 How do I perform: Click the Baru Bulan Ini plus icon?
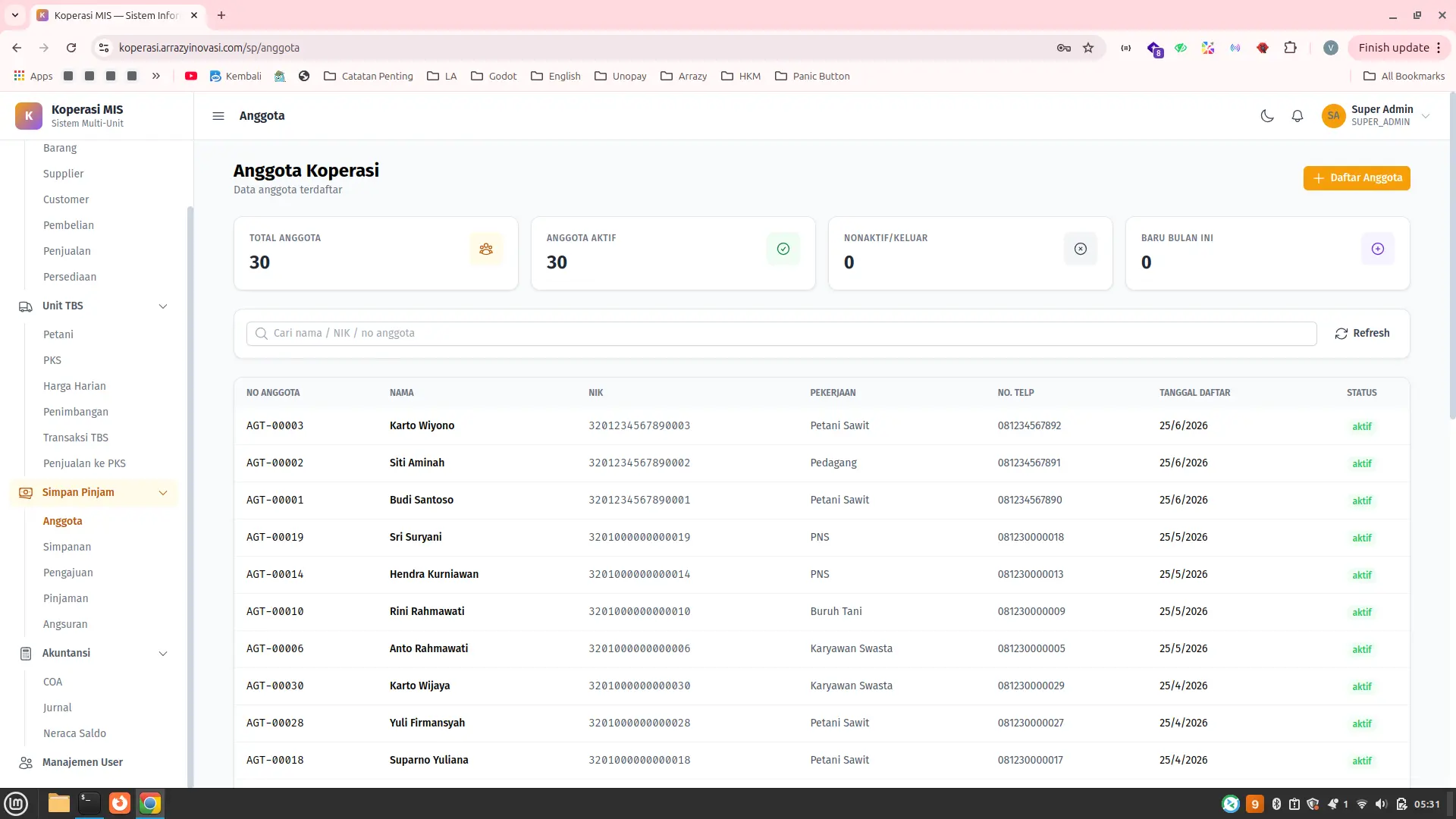click(1378, 249)
